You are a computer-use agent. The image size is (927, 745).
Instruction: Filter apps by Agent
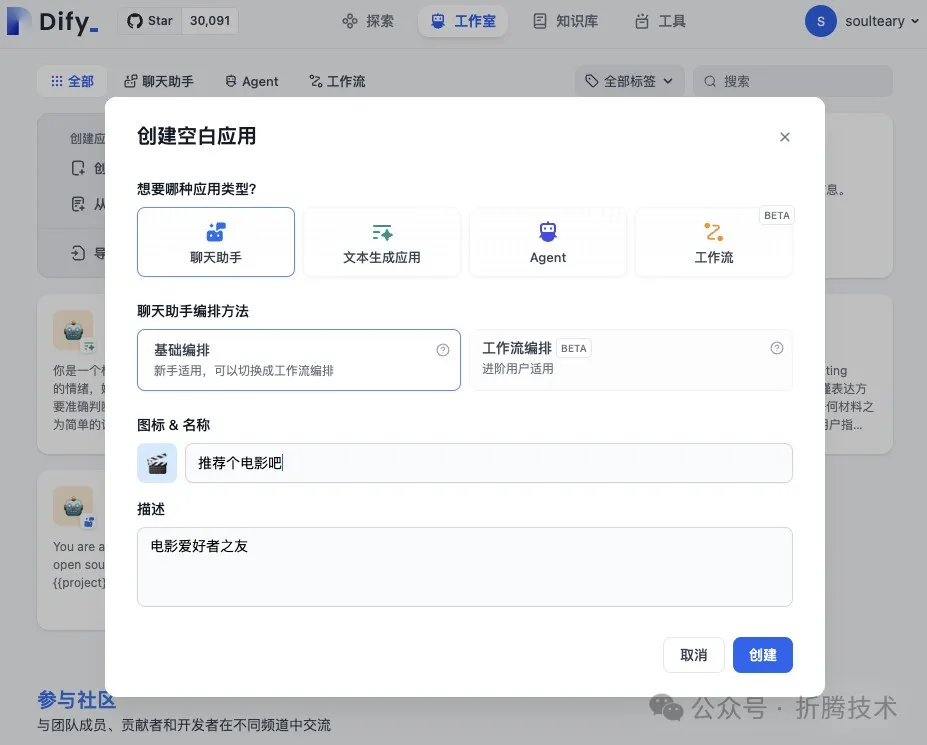click(x=252, y=81)
